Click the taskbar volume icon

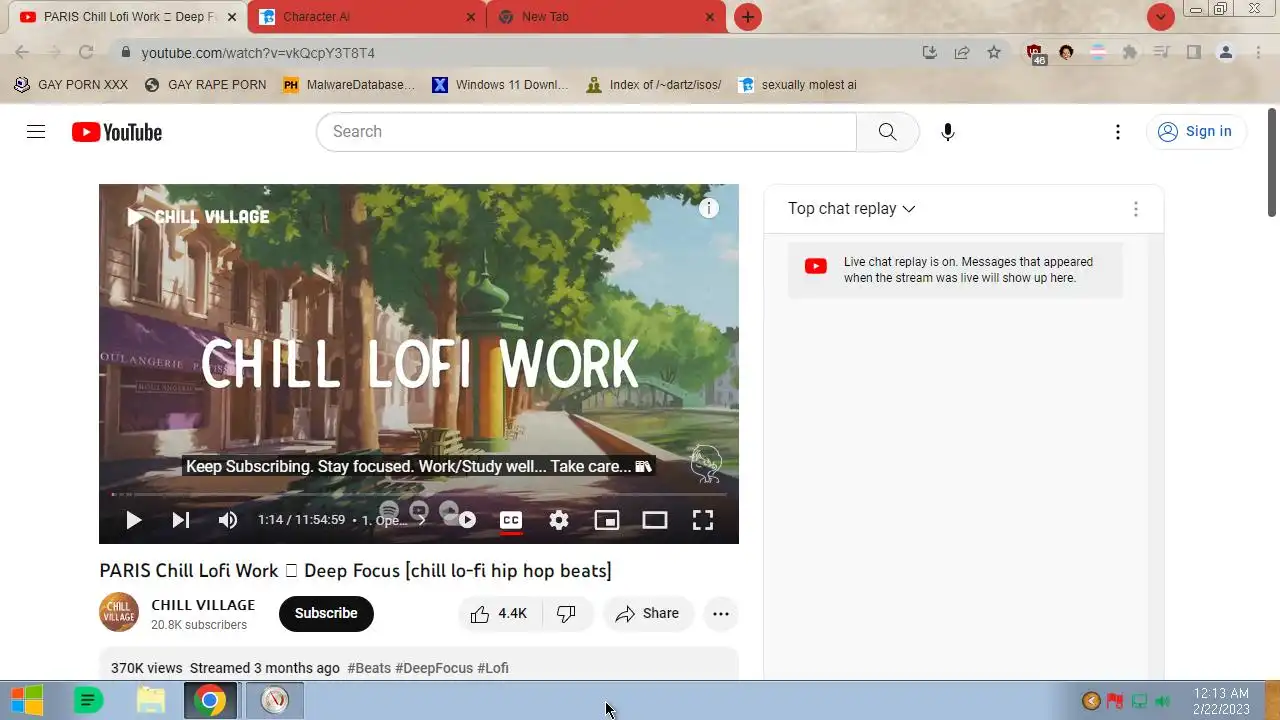coord(1162,701)
